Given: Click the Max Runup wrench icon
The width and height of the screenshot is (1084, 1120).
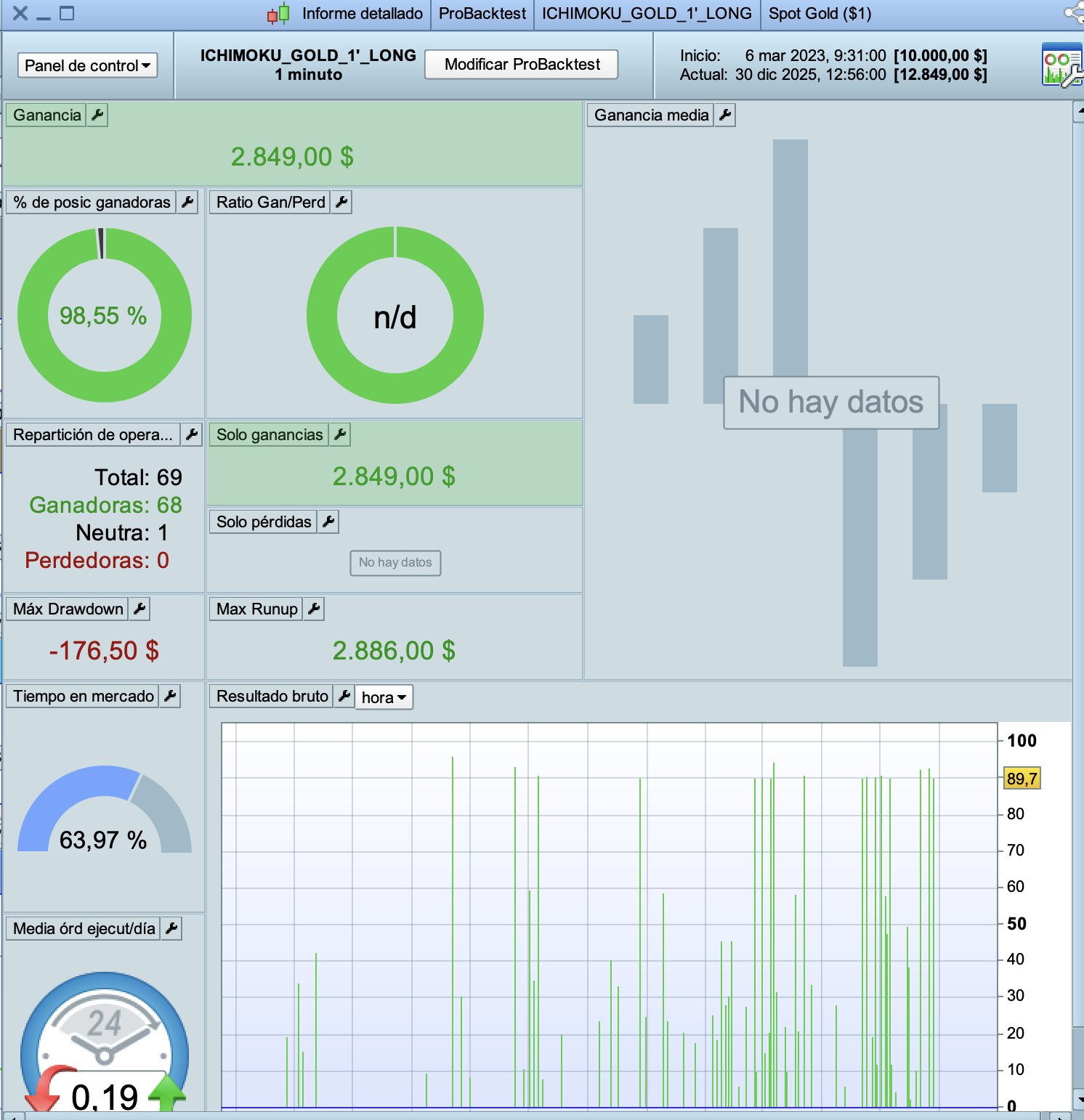Looking at the screenshot, I should pyautogui.click(x=314, y=609).
